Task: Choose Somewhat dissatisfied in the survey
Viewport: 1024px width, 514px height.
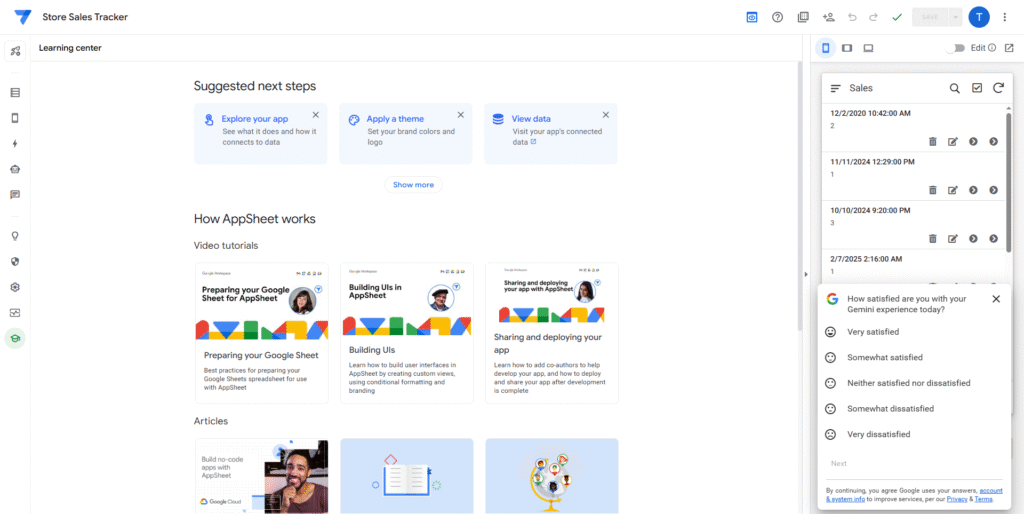Action: pos(890,409)
